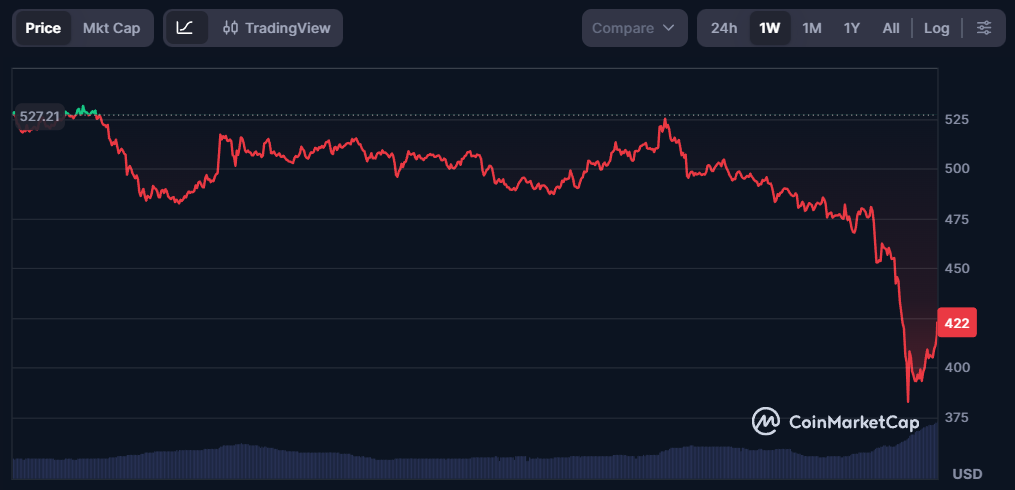The image size is (1015, 490).
Task: Click the lowest dip on price line
Action: [908, 401]
